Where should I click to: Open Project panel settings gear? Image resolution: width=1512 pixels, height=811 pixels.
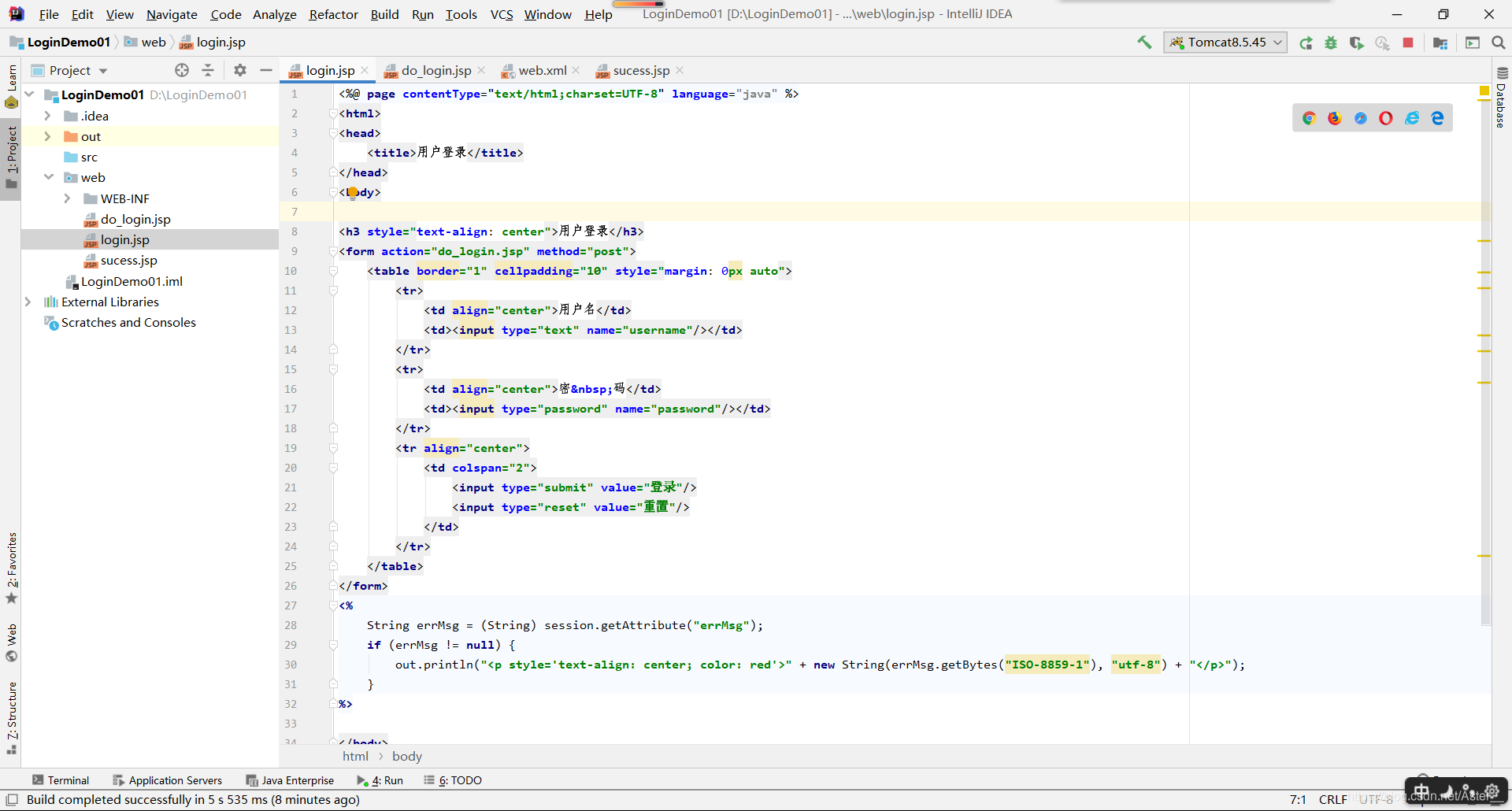(x=240, y=70)
